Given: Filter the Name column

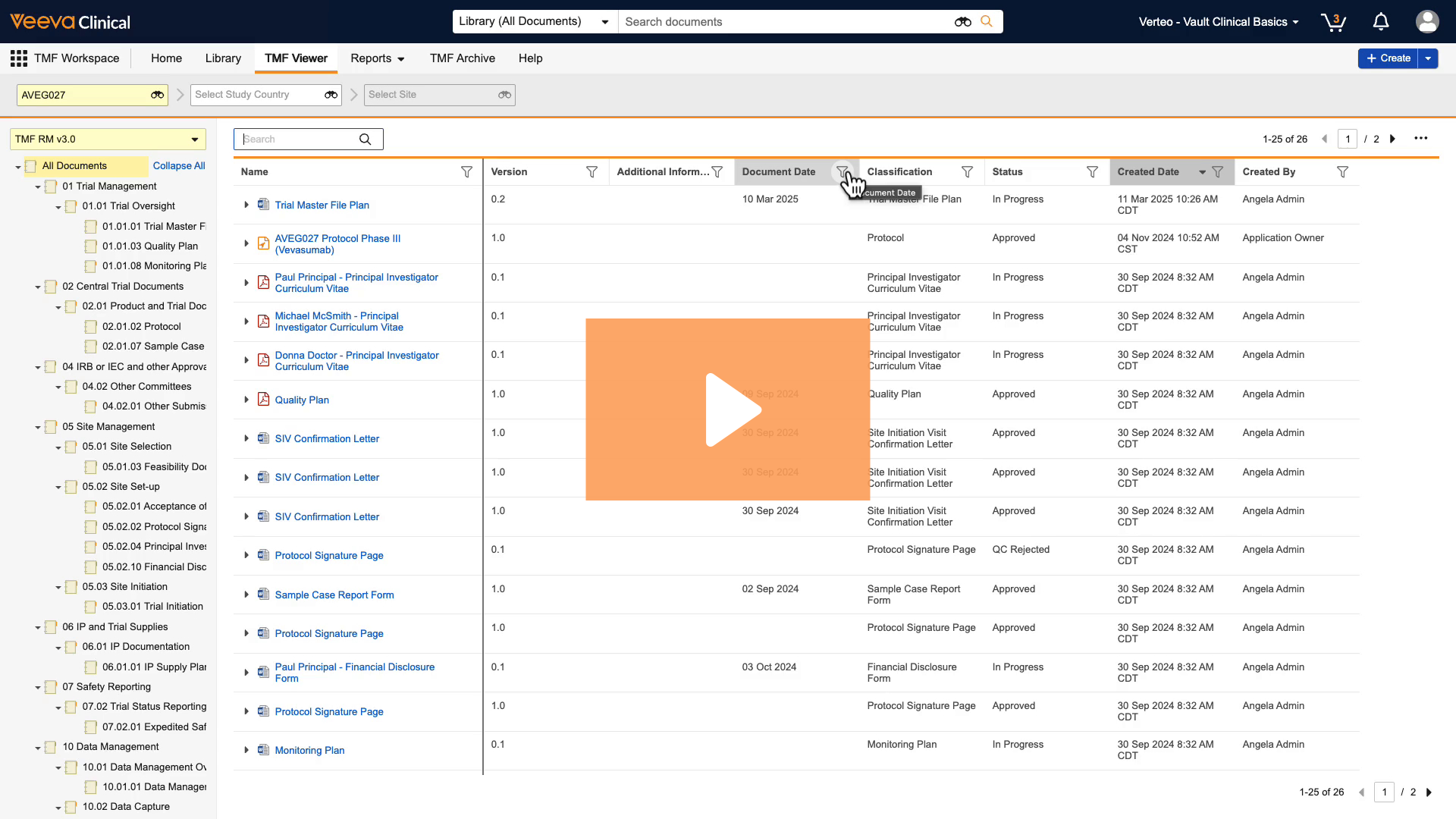Looking at the screenshot, I should click(x=466, y=172).
